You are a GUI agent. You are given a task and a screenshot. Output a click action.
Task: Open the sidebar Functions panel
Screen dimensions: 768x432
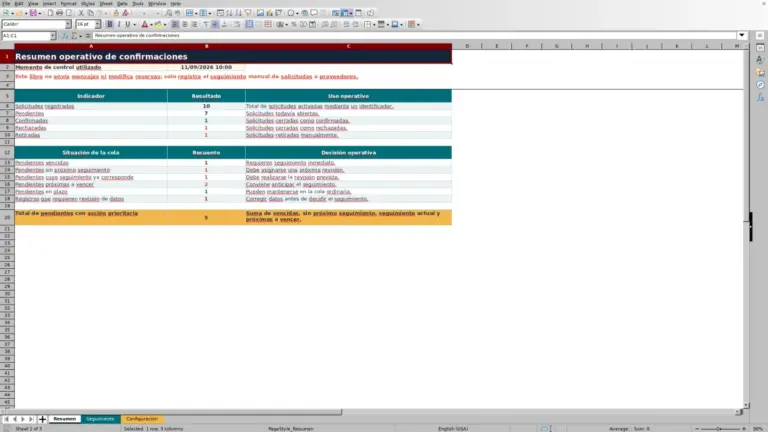760,97
